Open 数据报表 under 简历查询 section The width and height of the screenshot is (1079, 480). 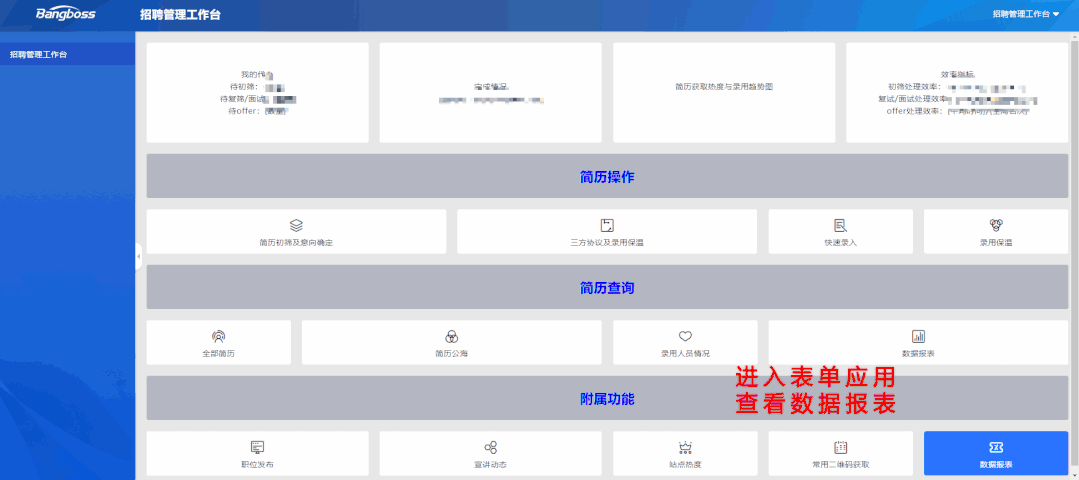pyautogui.click(x=918, y=337)
